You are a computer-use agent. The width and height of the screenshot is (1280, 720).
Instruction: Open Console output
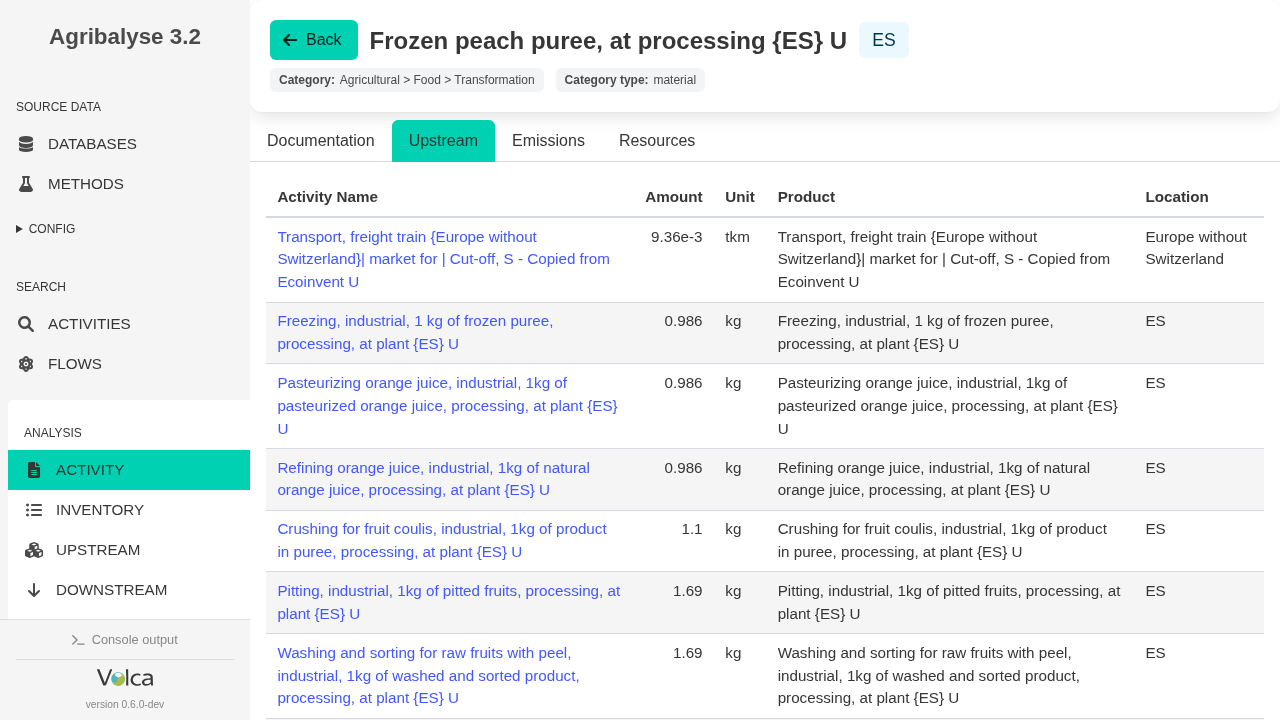point(125,640)
